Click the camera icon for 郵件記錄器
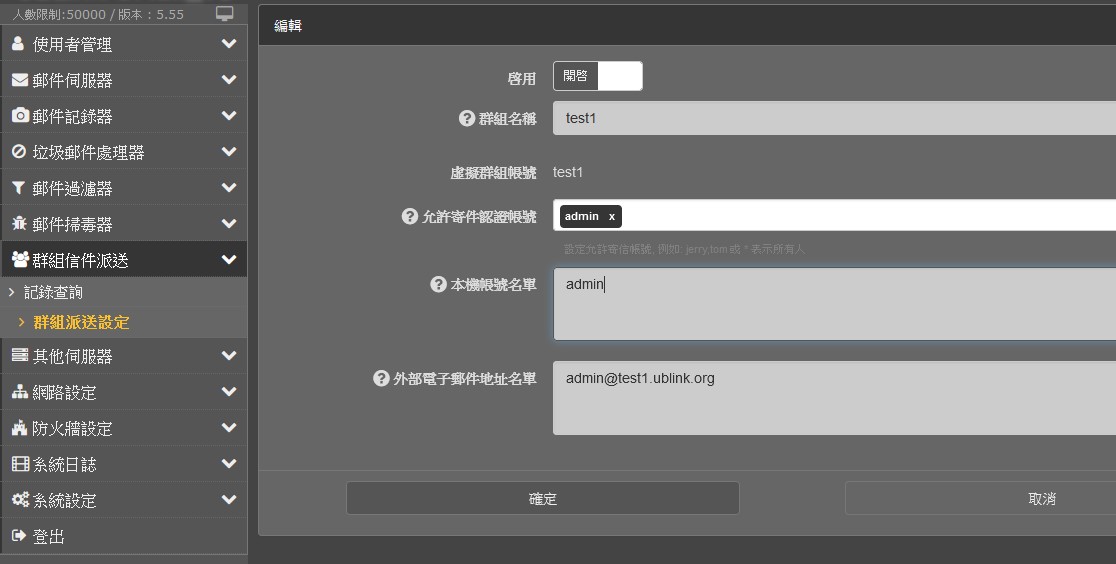Viewport: 1116px width, 564px height. coord(19,116)
